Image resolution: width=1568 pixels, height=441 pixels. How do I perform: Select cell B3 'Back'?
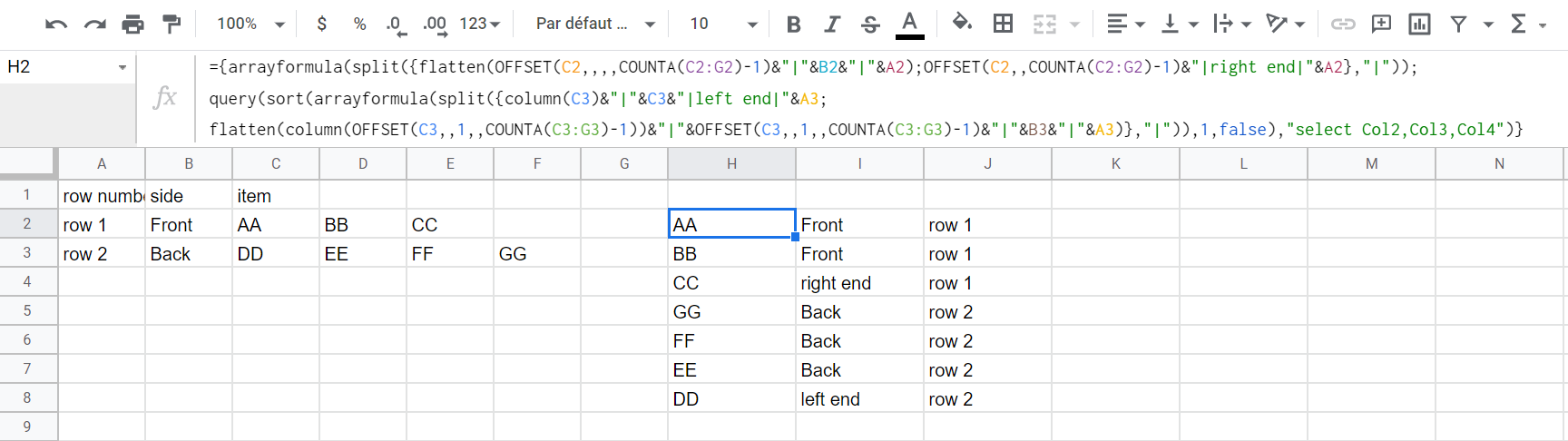point(189,254)
